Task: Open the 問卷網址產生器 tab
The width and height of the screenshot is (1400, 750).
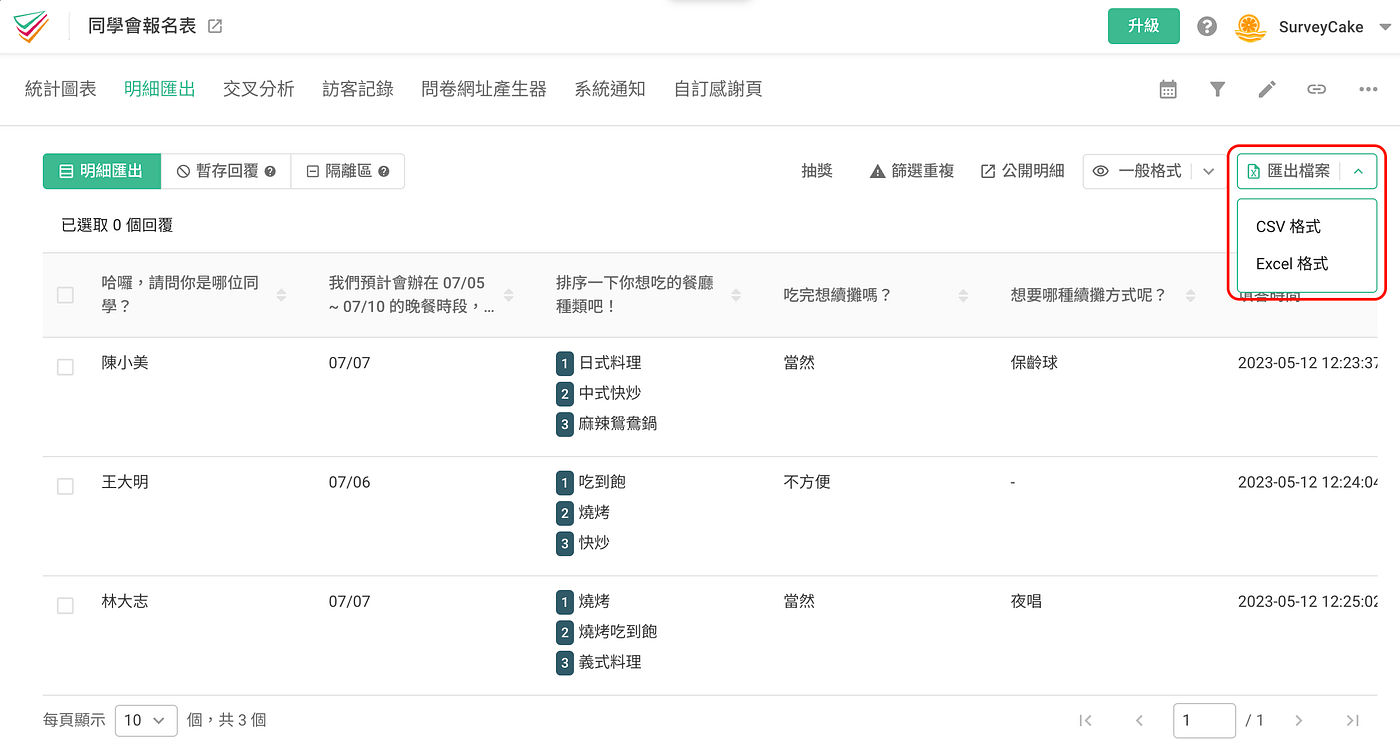Action: 484,89
